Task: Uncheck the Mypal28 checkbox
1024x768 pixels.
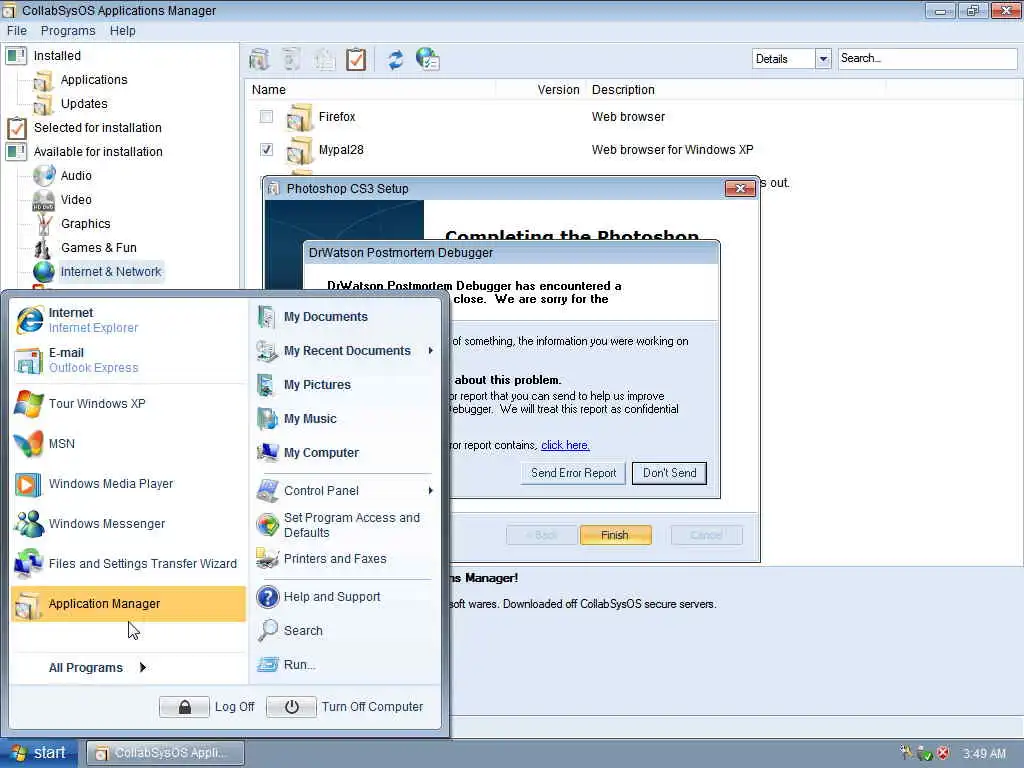Action: point(266,150)
